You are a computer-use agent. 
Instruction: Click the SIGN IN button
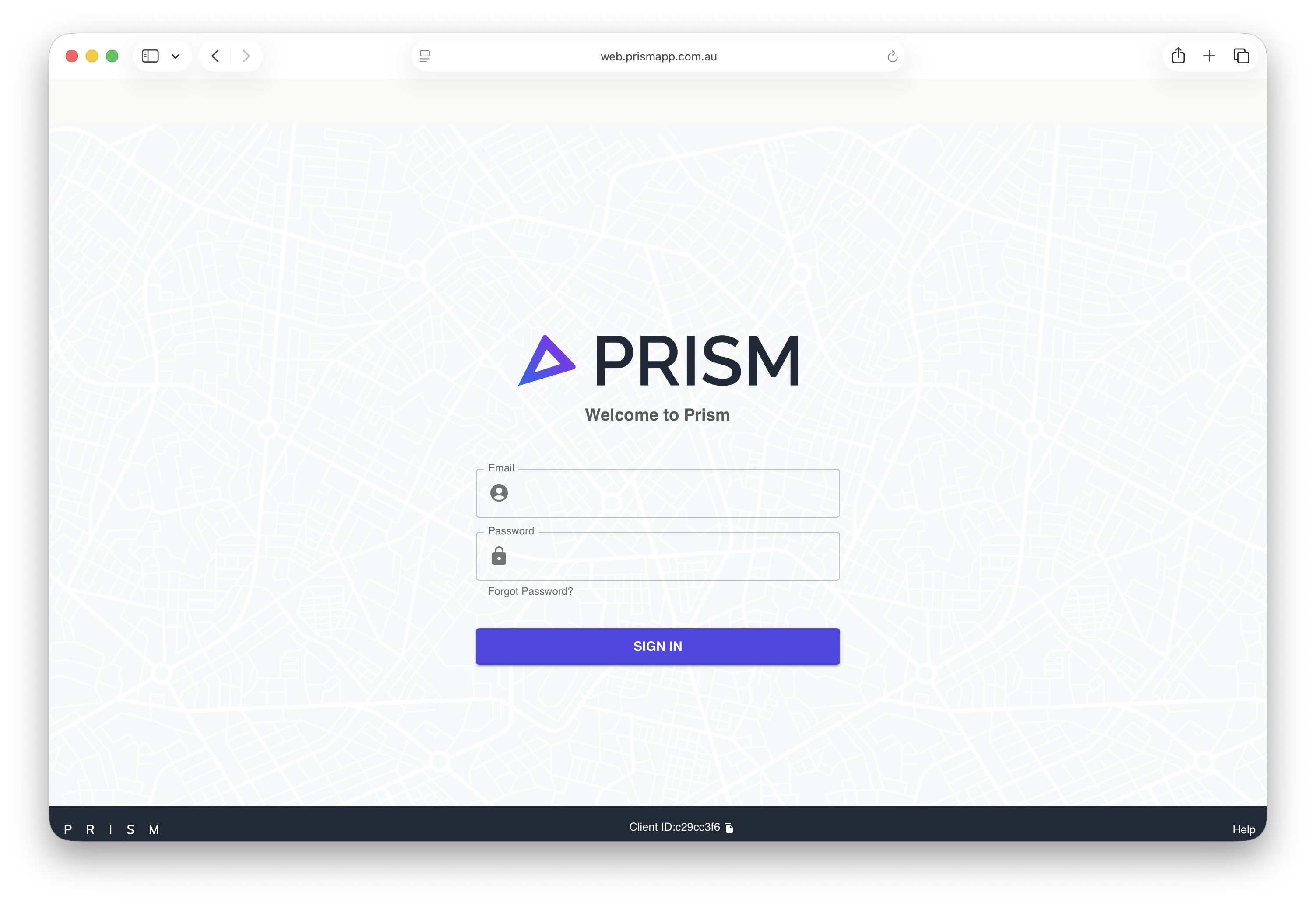(658, 646)
